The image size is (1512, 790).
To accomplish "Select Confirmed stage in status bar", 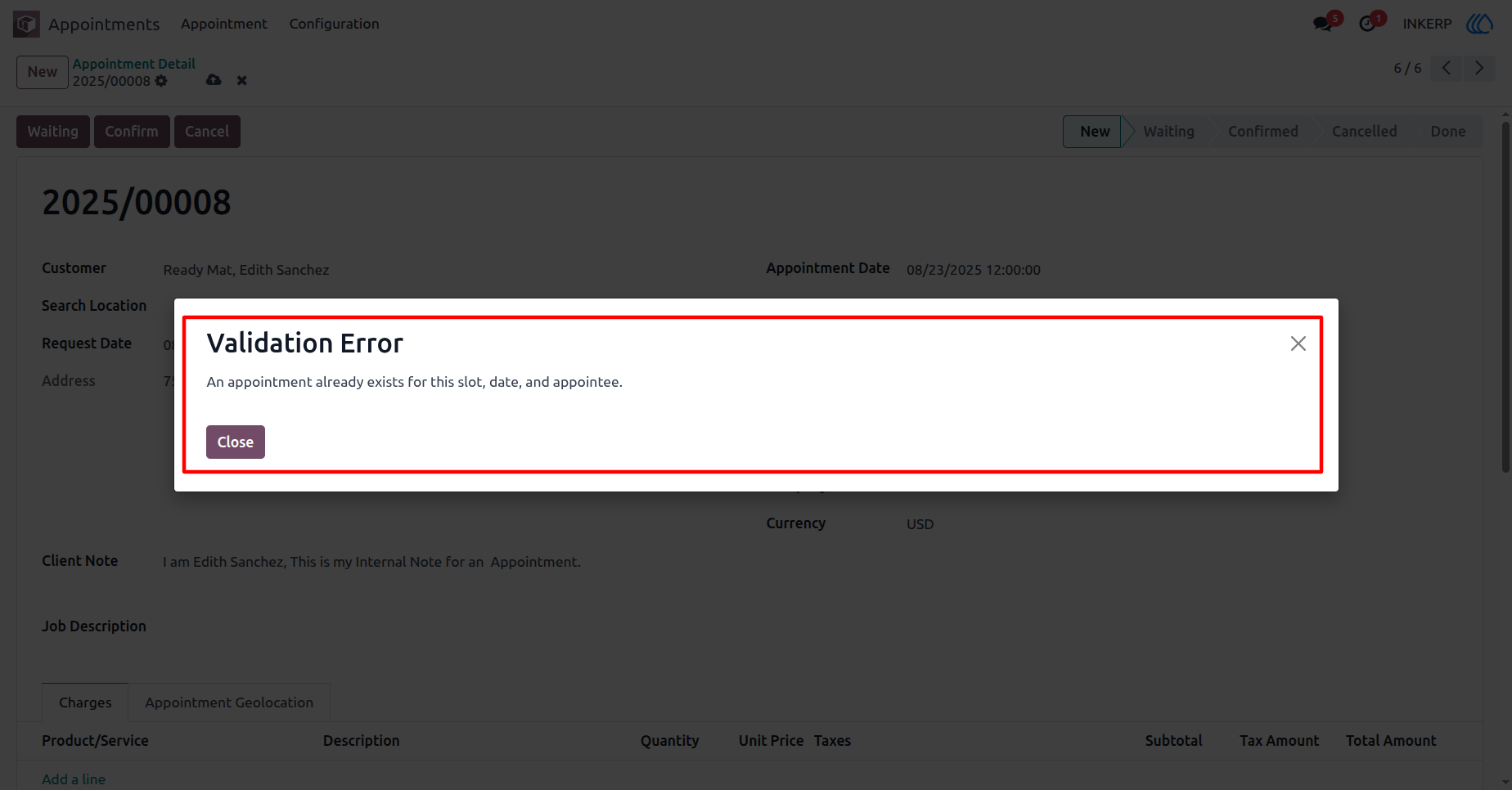I will click(x=1263, y=132).
